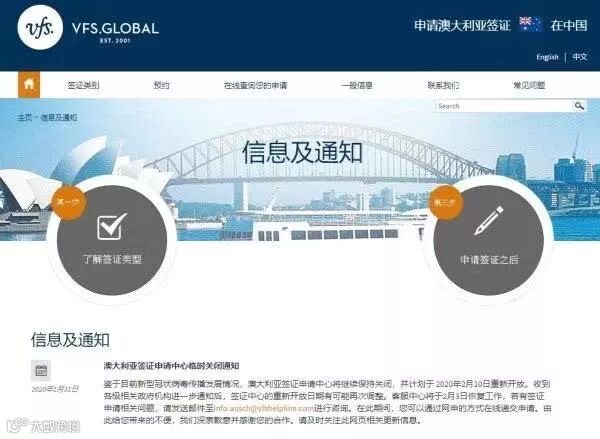Click the calendar icon beside the notice date
Viewport: 600px width, 439px height.
pos(41,370)
